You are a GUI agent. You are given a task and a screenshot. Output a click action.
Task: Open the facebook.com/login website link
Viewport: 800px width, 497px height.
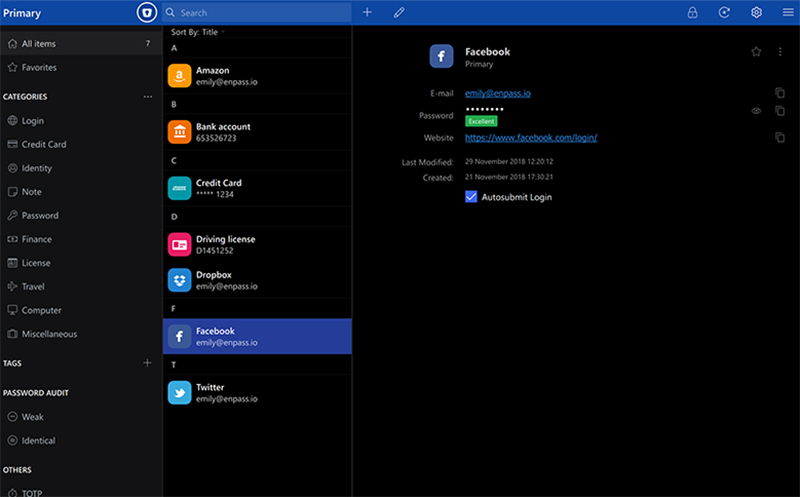coord(531,138)
